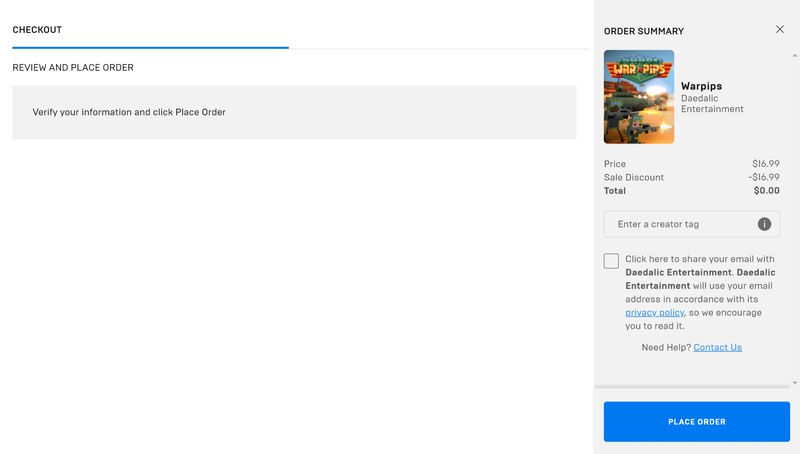Focus the Enter a creator tag field
Screen dimensions: 800x454
(x=691, y=224)
